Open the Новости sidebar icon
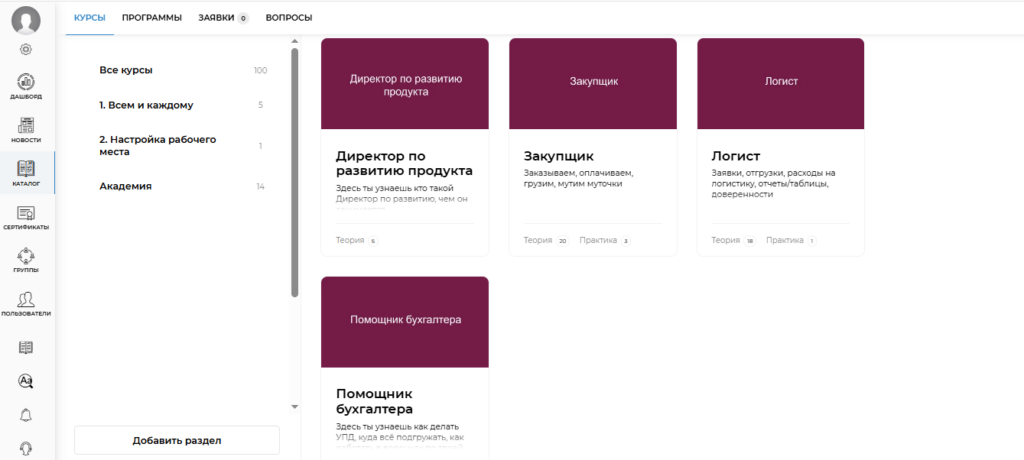Screen dimensions: 1024x460 click(26, 131)
